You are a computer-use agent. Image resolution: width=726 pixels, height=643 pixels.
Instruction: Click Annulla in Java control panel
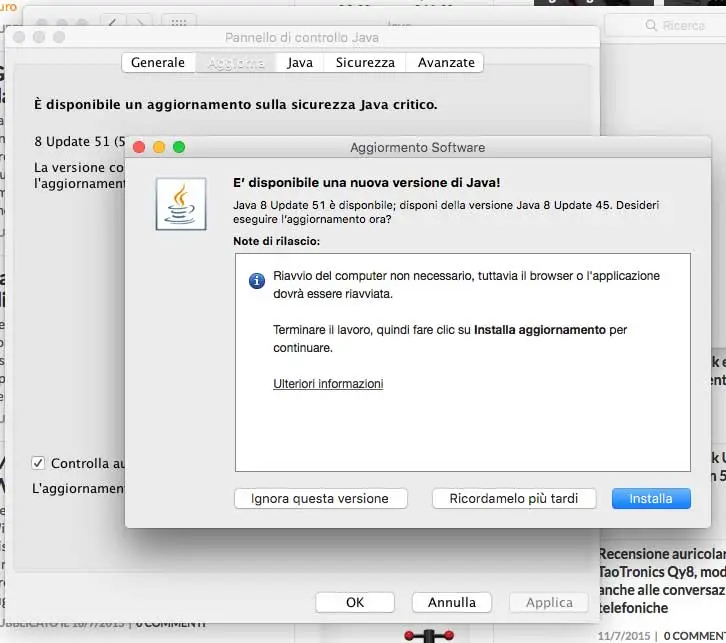[x=452, y=602]
